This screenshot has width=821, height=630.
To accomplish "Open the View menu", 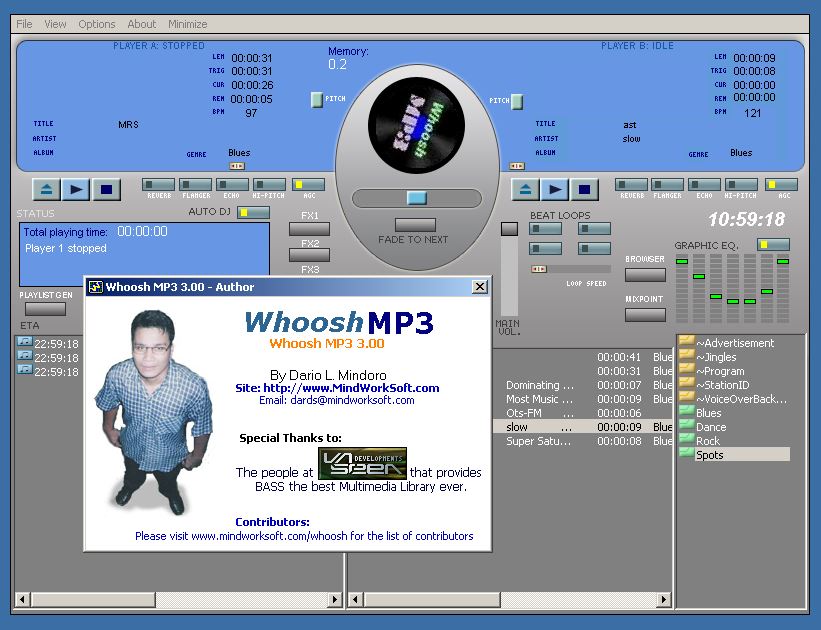I will [x=55, y=24].
